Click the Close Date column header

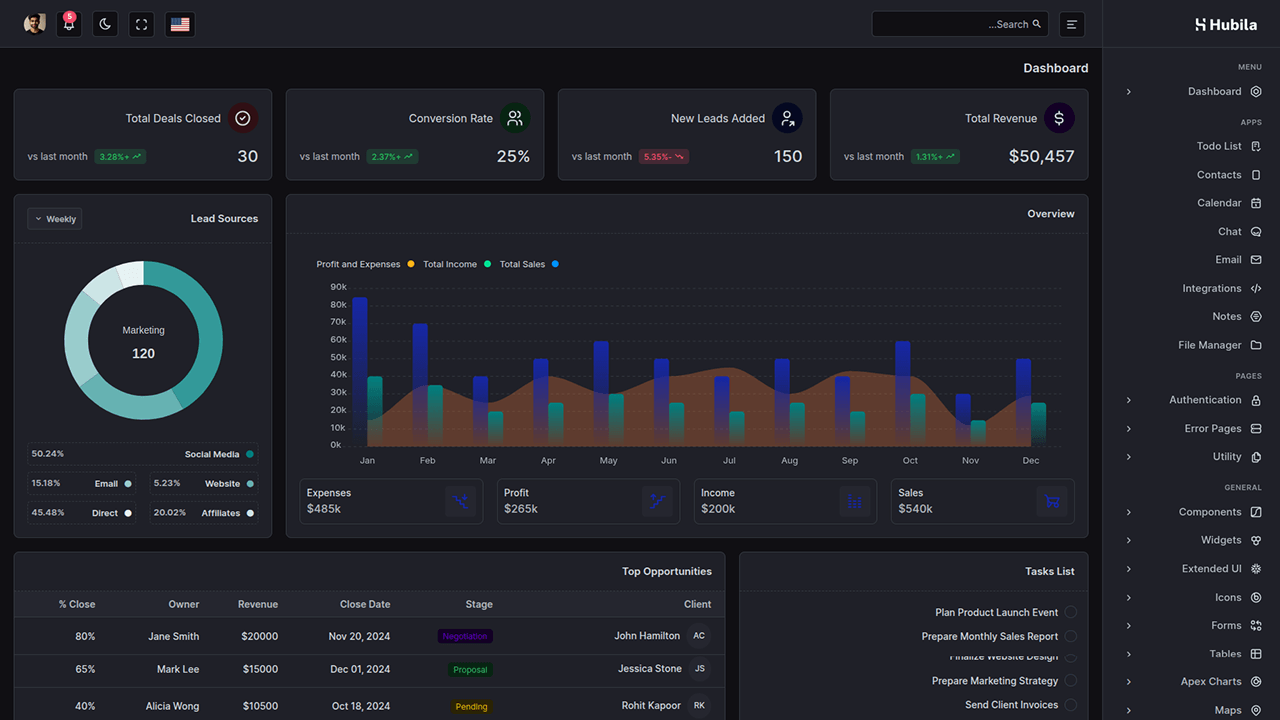coord(365,604)
